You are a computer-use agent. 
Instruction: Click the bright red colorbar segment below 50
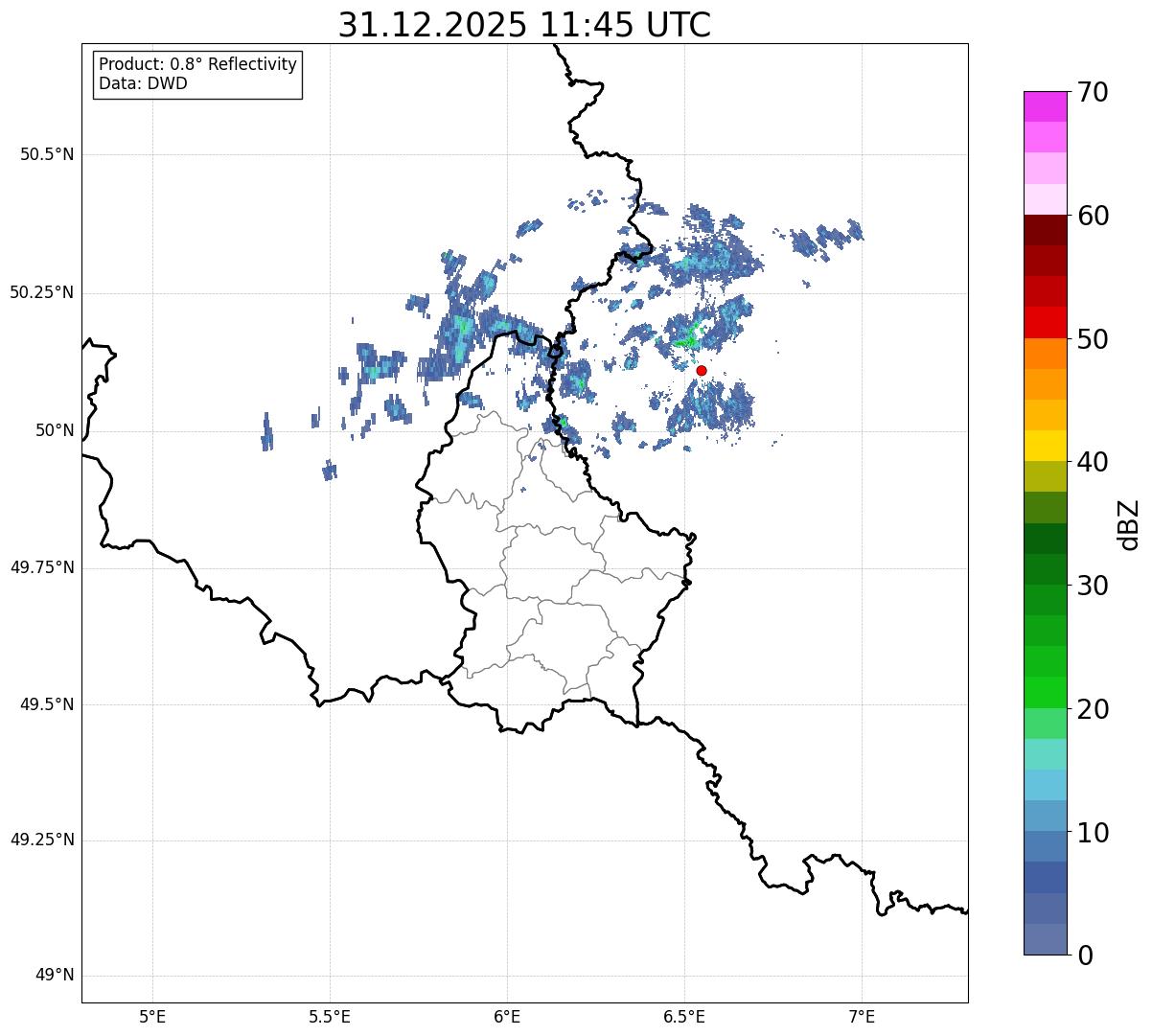coord(1046,323)
